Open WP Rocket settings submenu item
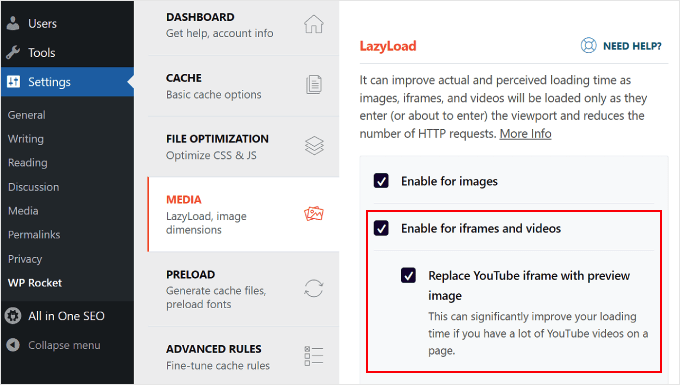The width and height of the screenshot is (680, 385). pos(35,283)
